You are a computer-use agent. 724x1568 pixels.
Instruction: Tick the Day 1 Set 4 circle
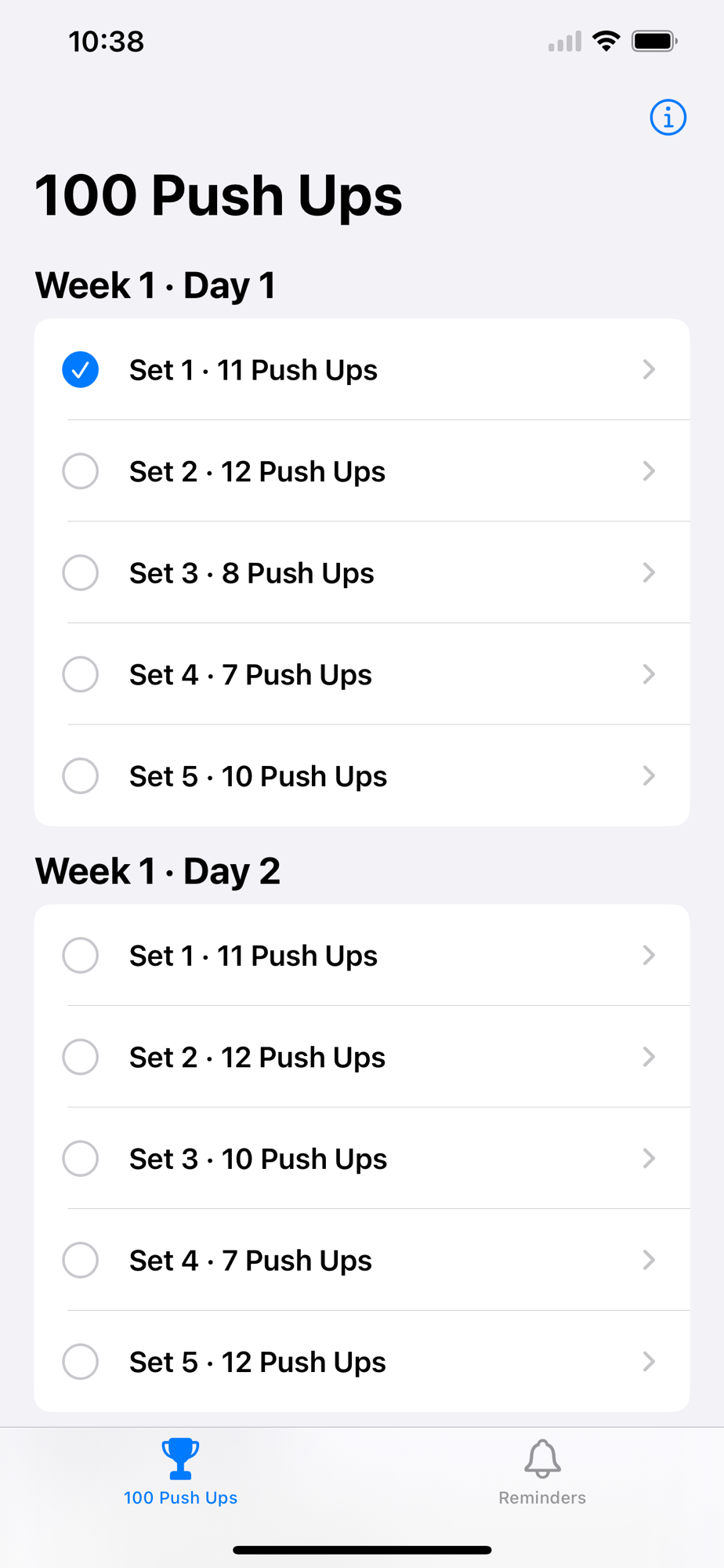[80, 674]
